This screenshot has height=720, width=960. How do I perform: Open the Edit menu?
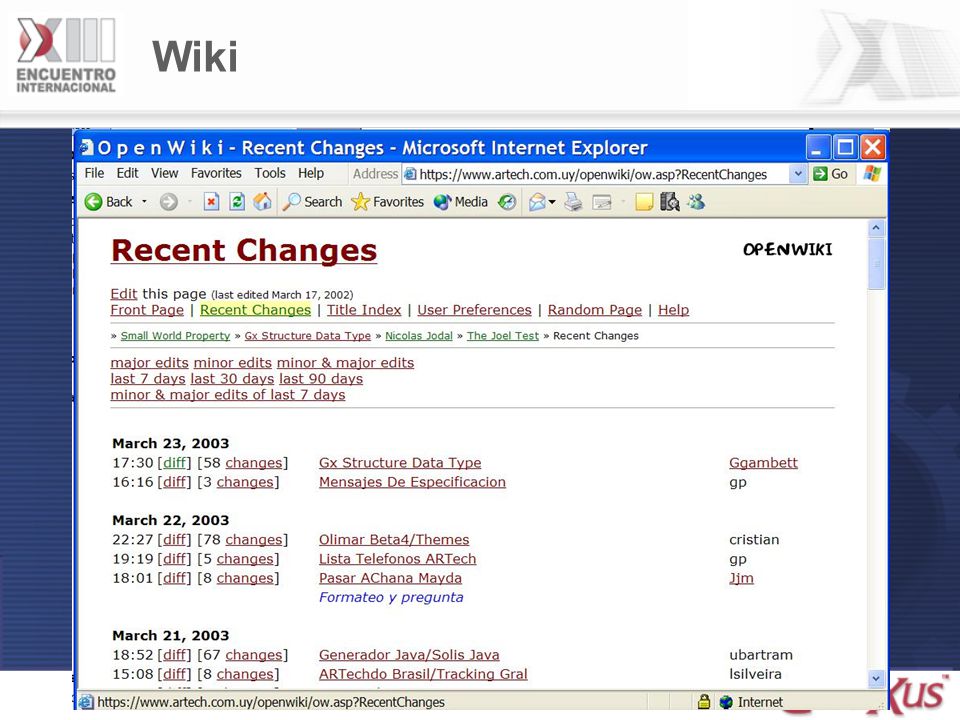click(127, 173)
